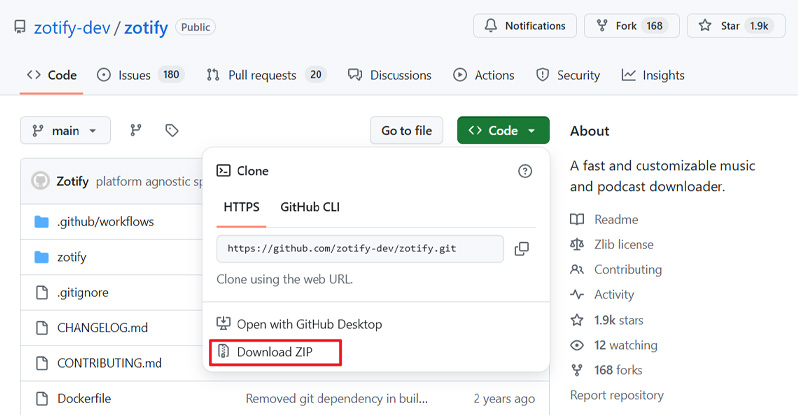Open CONTRIBUTING.md file
This screenshot has width=800, height=415.
click(109, 363)
